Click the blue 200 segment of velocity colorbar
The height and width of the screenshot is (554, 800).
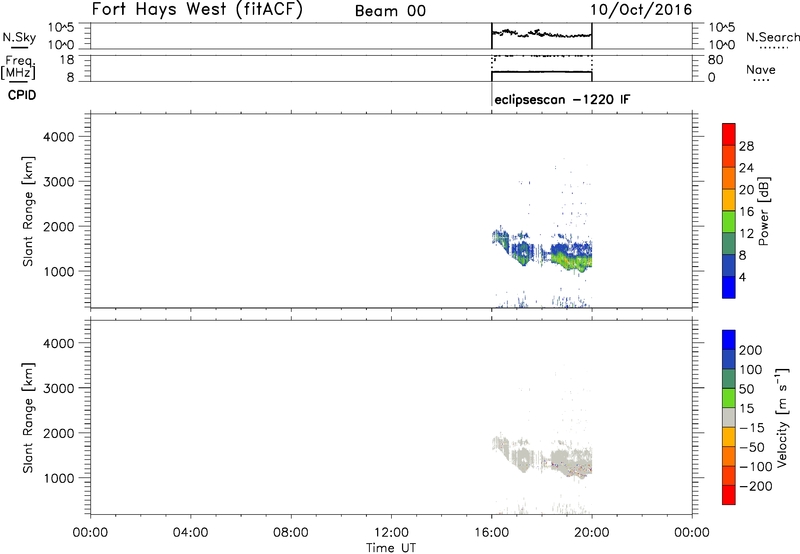tap(729, 340)
